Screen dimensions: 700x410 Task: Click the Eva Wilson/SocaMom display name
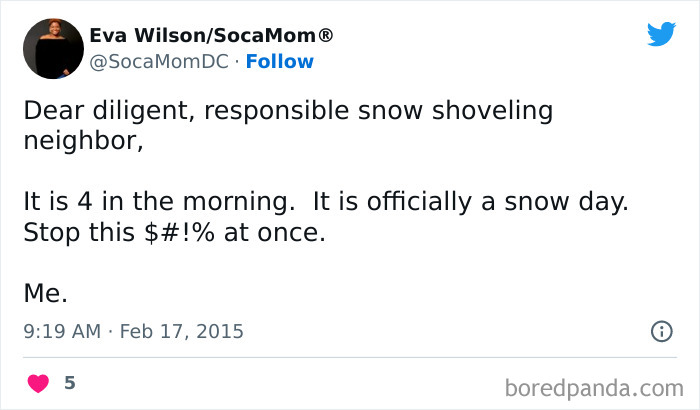click(211, 36)
